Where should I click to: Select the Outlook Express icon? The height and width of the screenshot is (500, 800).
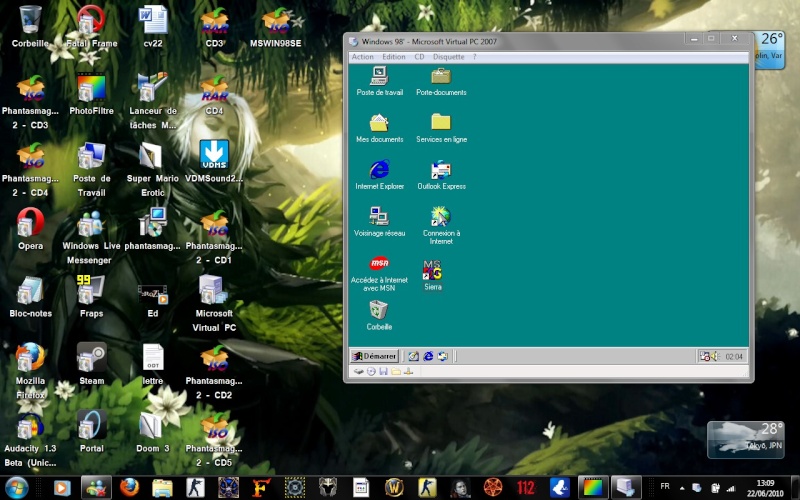click(x=441, y=175)
